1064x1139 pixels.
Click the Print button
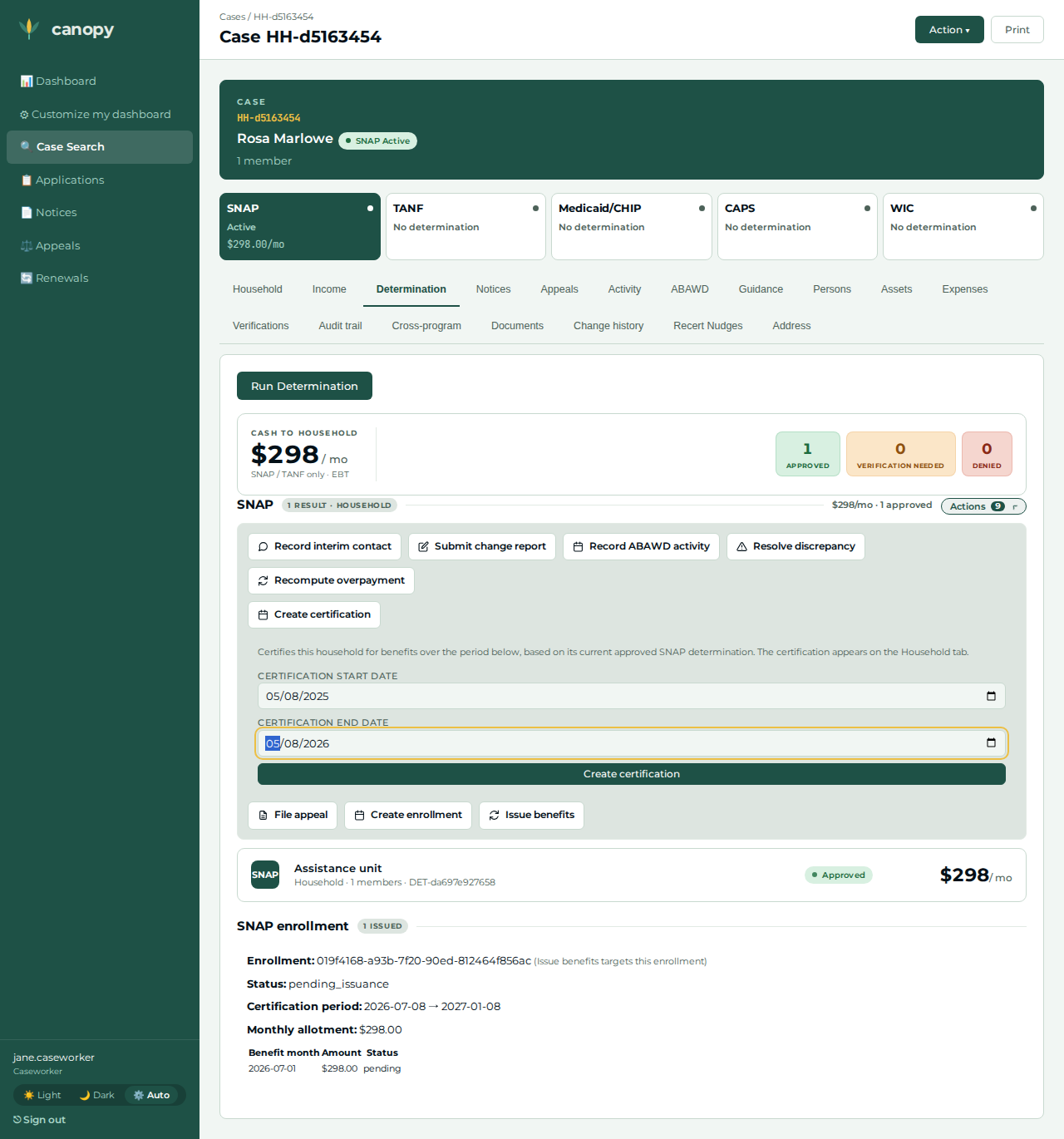pos(1017,29)
